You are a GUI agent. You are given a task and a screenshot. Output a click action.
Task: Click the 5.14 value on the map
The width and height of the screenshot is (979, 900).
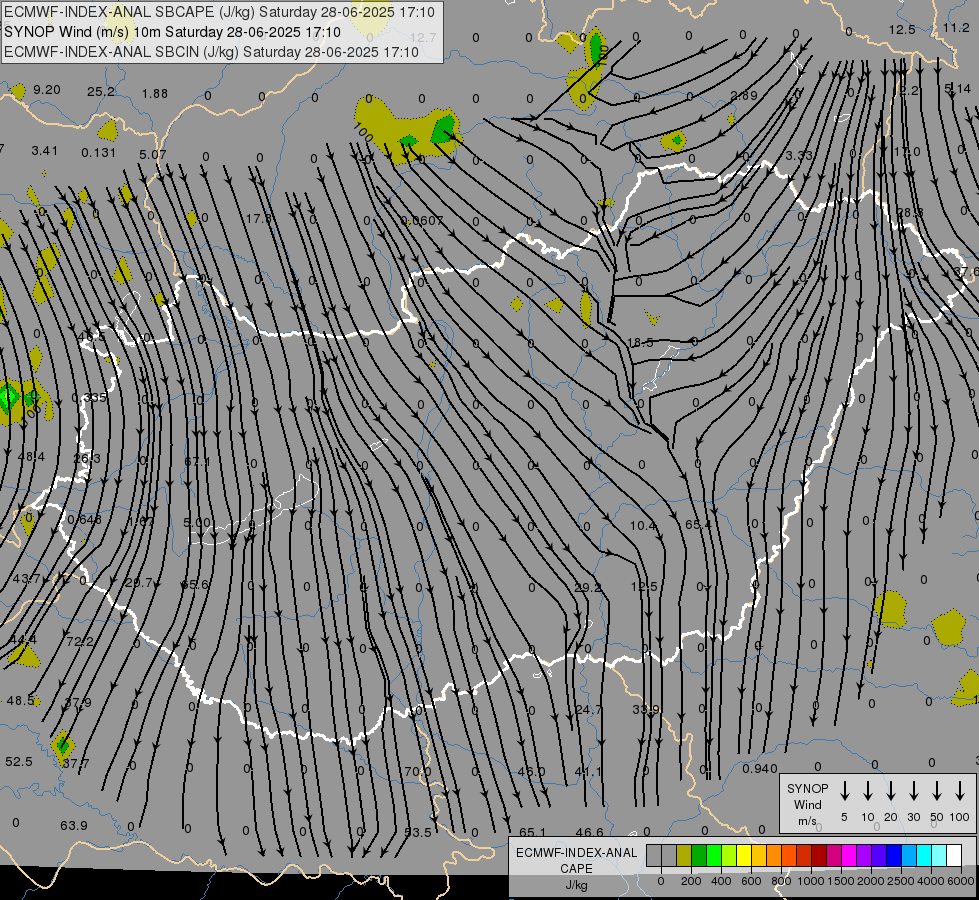(957, 89)
